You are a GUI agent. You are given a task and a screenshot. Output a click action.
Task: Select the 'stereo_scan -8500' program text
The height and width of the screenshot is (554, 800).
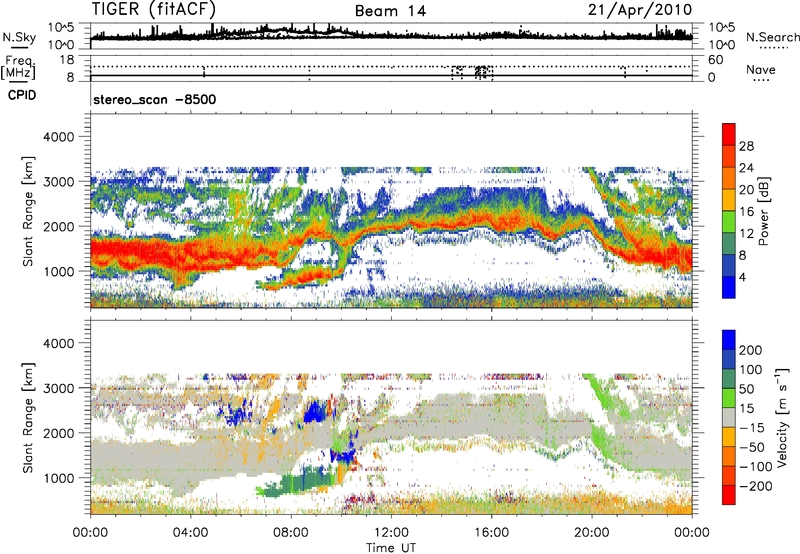(155, 99)
